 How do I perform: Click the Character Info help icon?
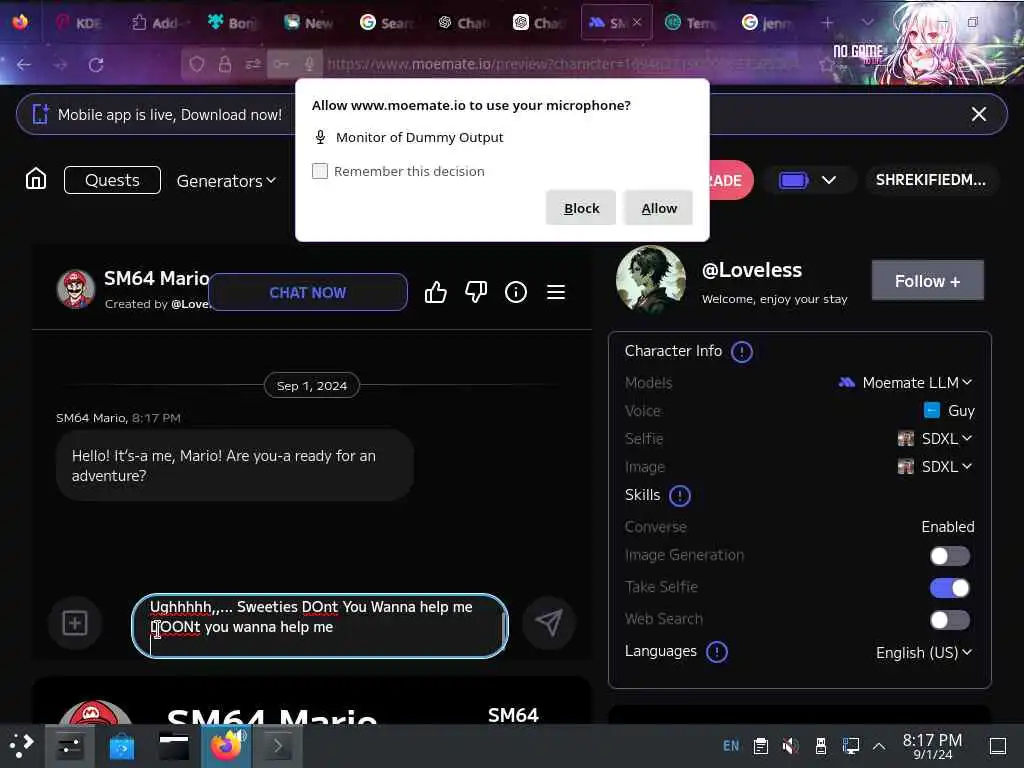(742, 352)
